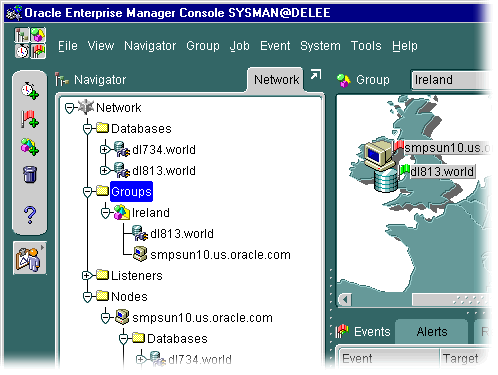Click the Listeners folder icon

[103, 275]
